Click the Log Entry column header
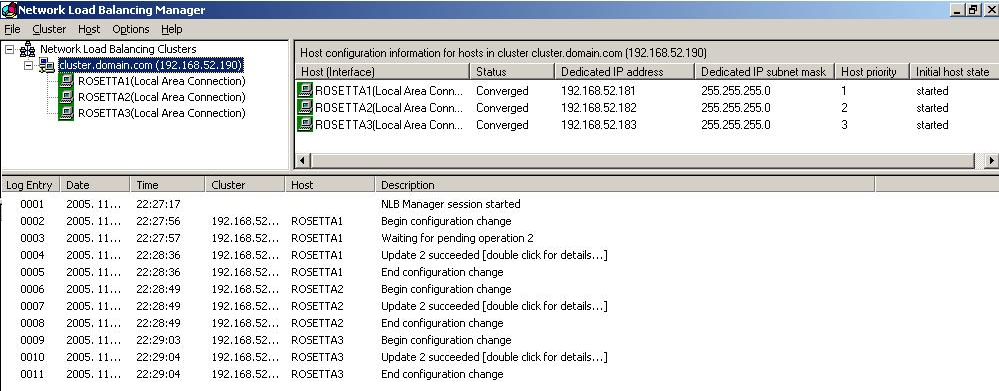Screen dimensions: 999x391 pyautogui.click(x=30, y=185)
